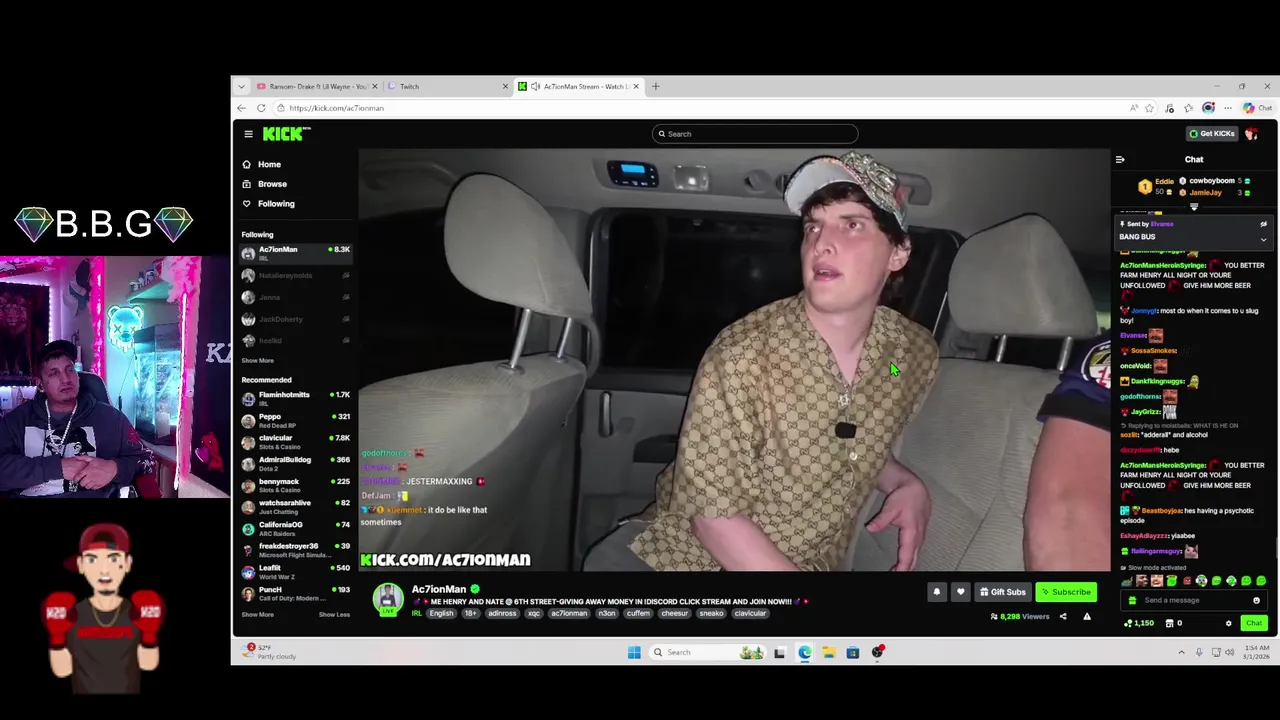The height and width of the screenshot is (720, 1280).
Task: Show More under the Following list
Action: [257, 360]
